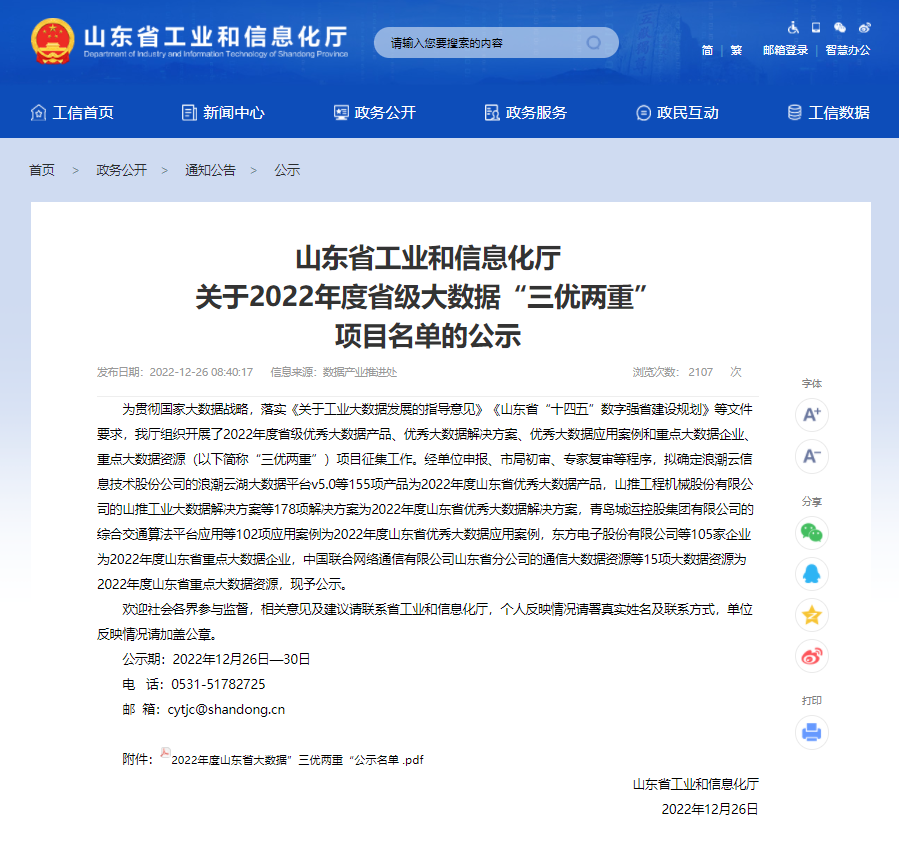Open 政民互动 nav item
899x850 pixels.
coord(677,112)
